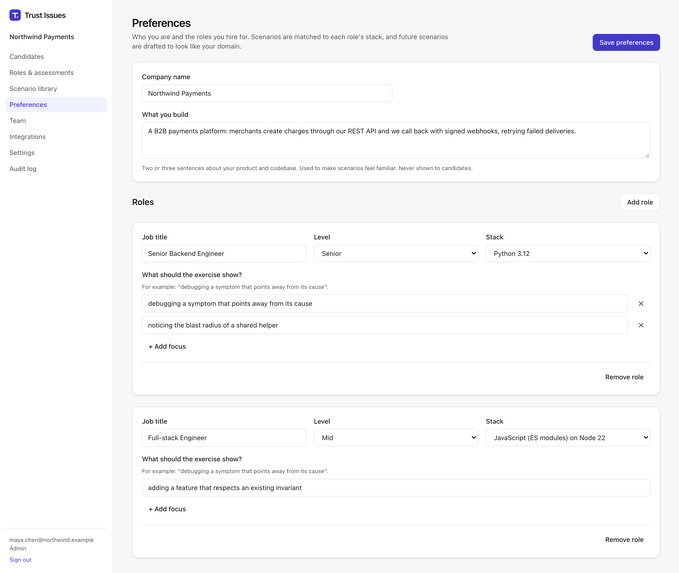Viewport: 679px width, 573px height.
Task: Click the What you build text area
Action: pos(396,141)
